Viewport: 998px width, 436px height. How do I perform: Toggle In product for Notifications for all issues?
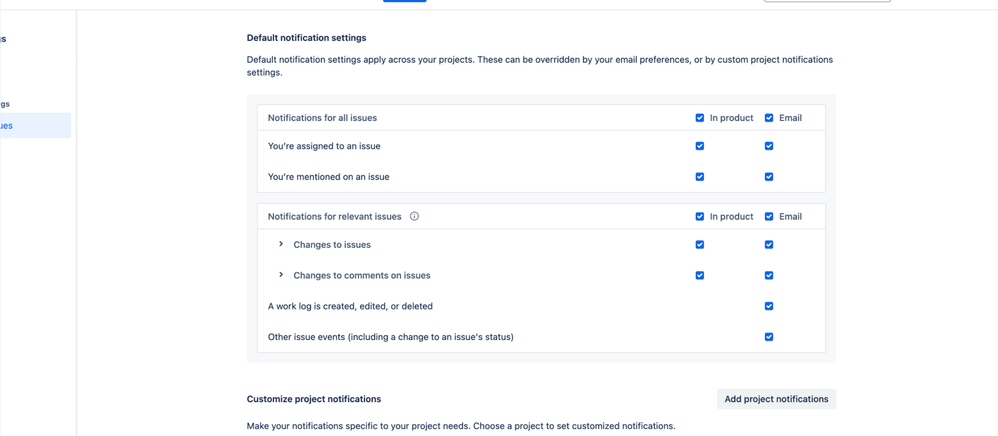700,118
